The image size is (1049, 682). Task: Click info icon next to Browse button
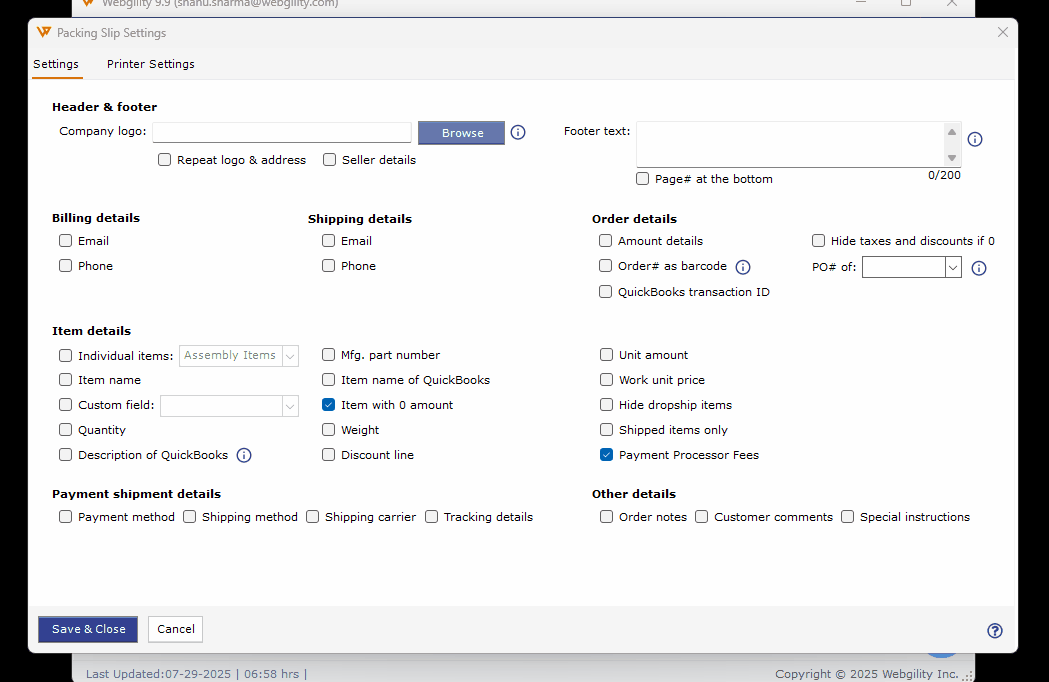point(518,132)
